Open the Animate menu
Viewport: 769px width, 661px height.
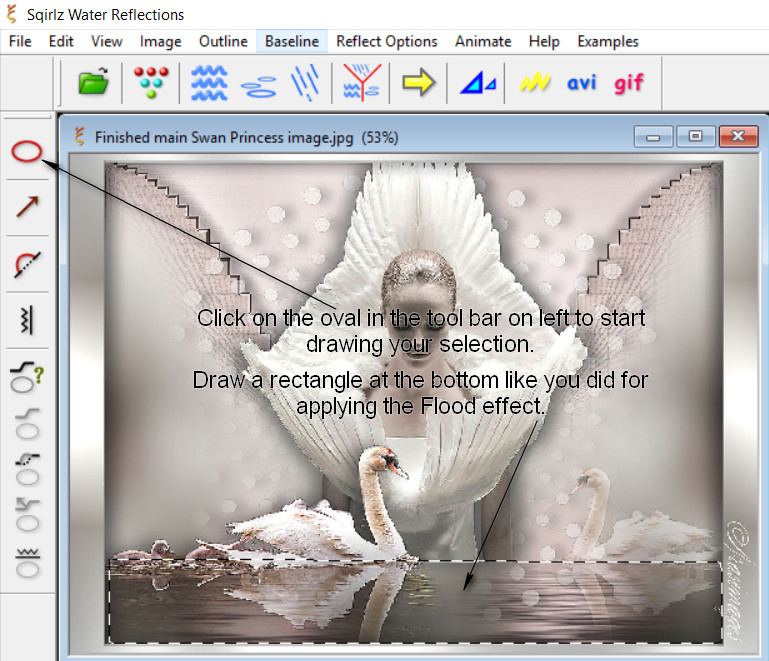pos(482,41)
